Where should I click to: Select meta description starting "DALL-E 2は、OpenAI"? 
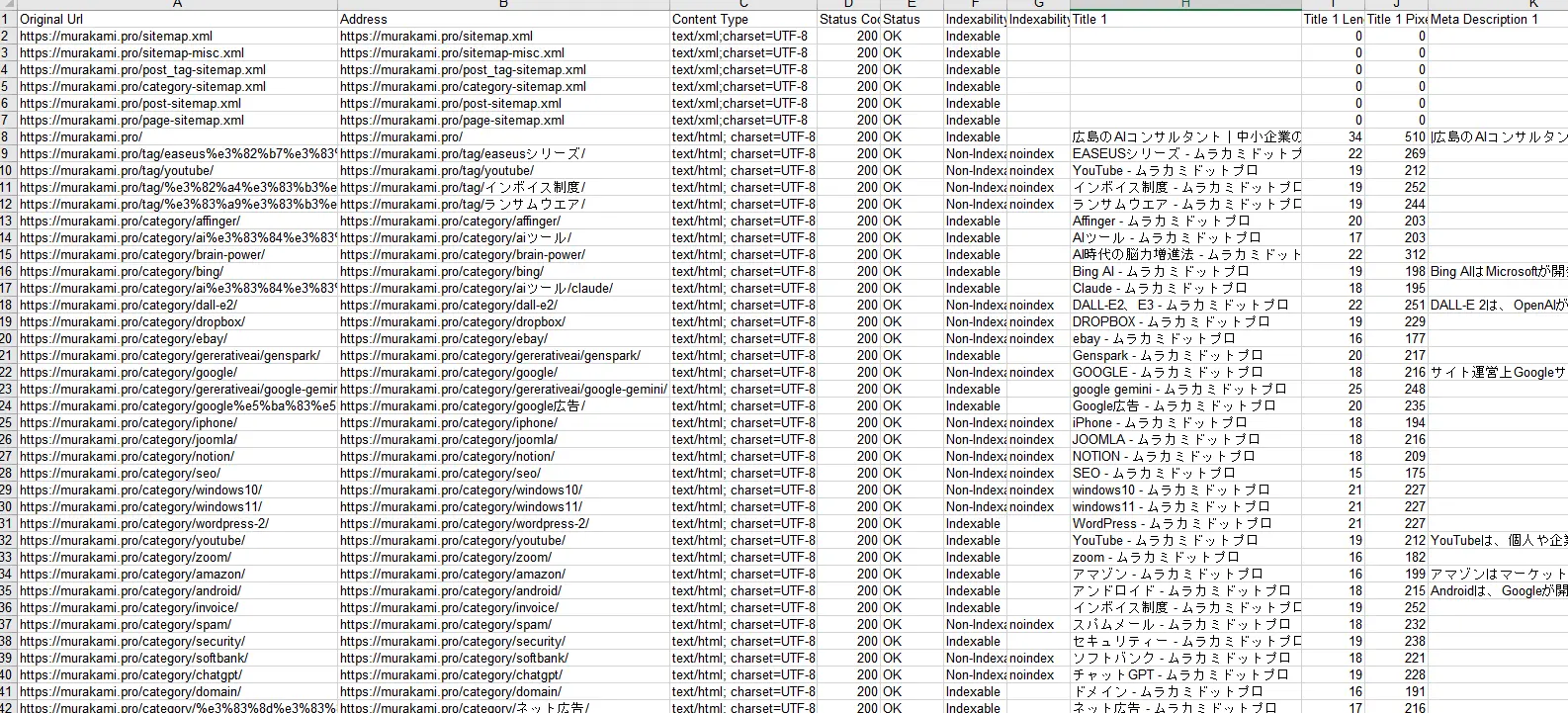(x=1498, y=305)
